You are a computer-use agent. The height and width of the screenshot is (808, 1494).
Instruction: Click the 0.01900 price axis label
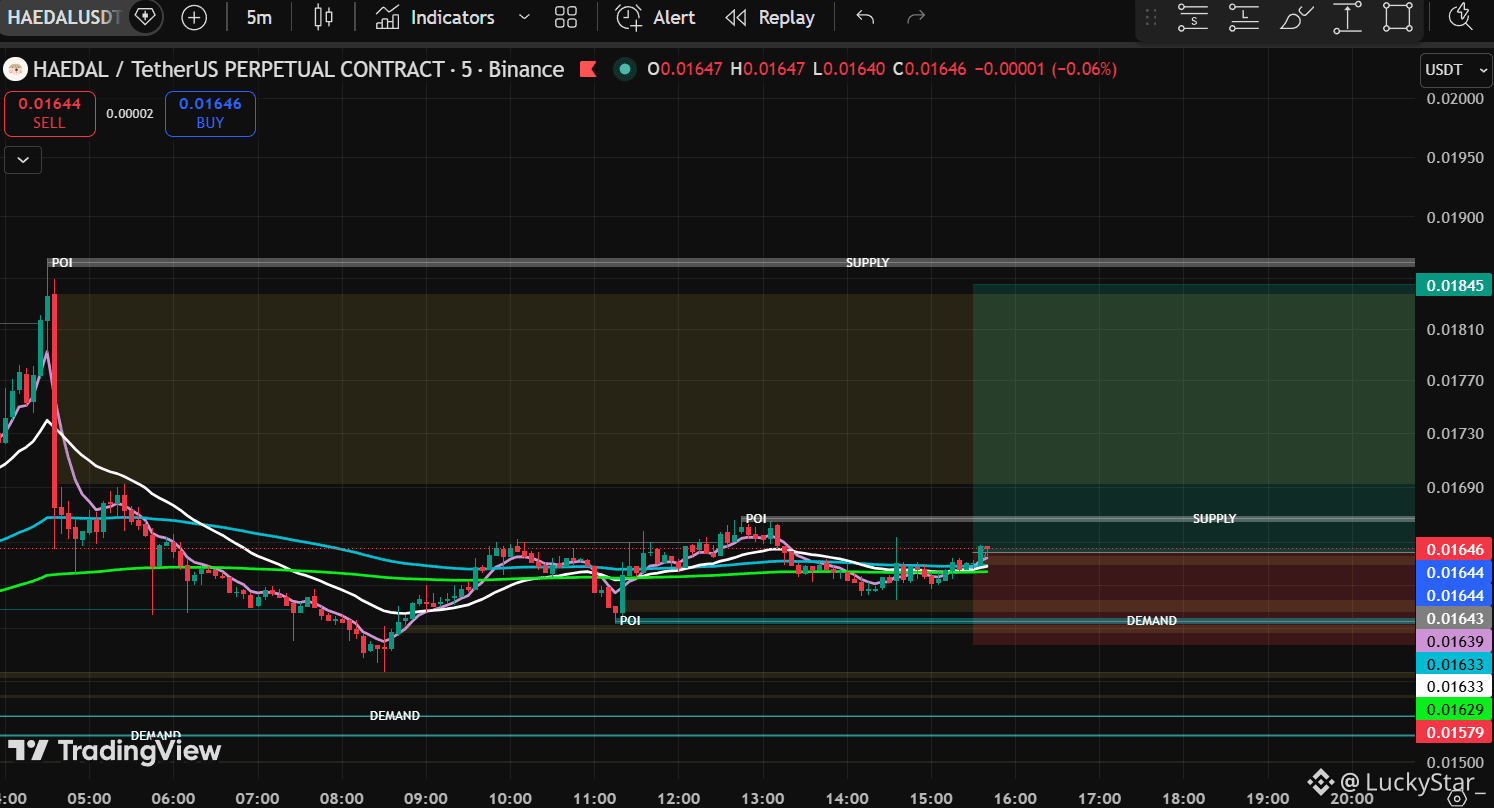coord(1455,218)
